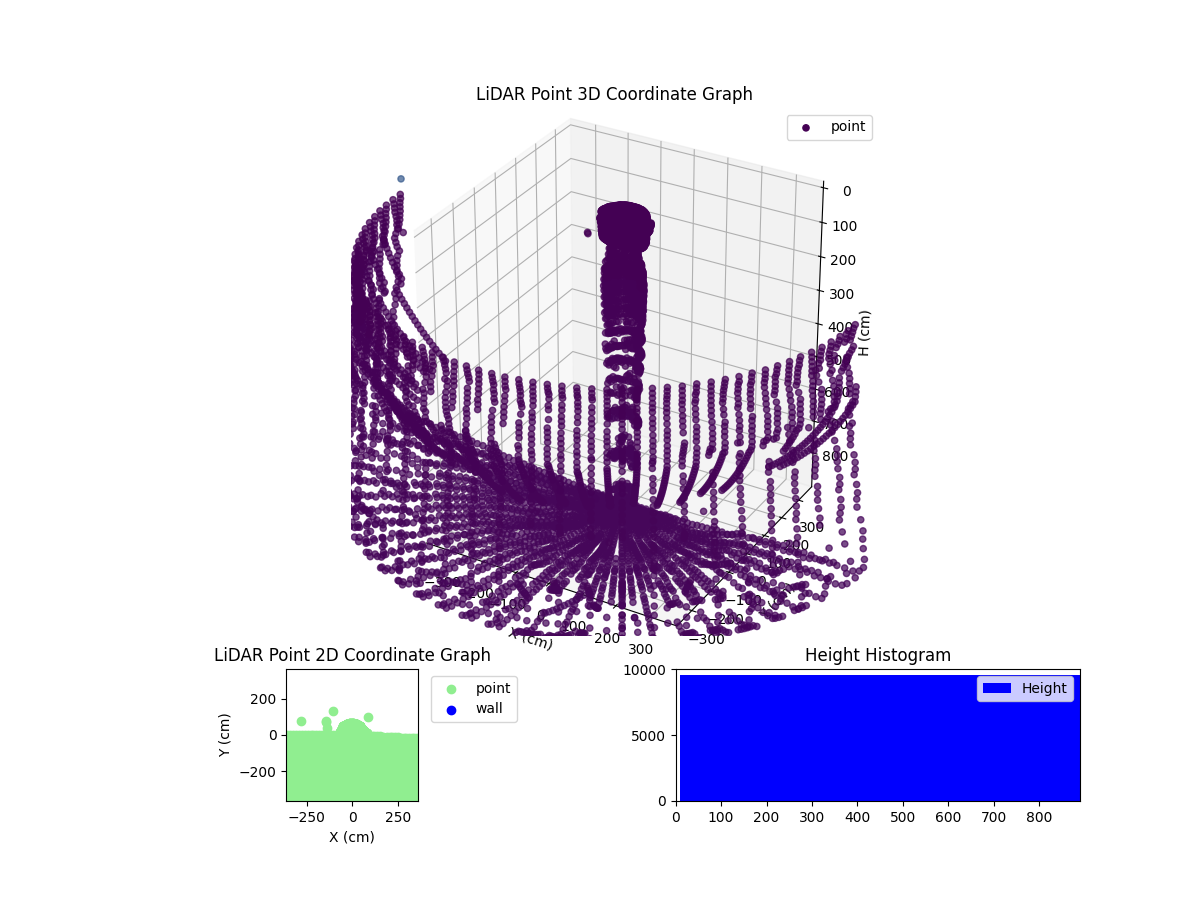This screenshot has height=900, width=1200.
Task: Click the "5000" tick on histogram y-axis
Action: tap(651, 736)
